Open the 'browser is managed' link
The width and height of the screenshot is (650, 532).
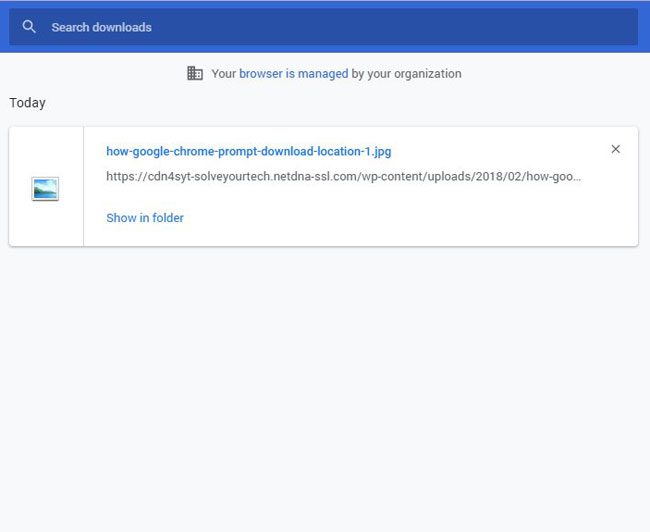[293, 74]
